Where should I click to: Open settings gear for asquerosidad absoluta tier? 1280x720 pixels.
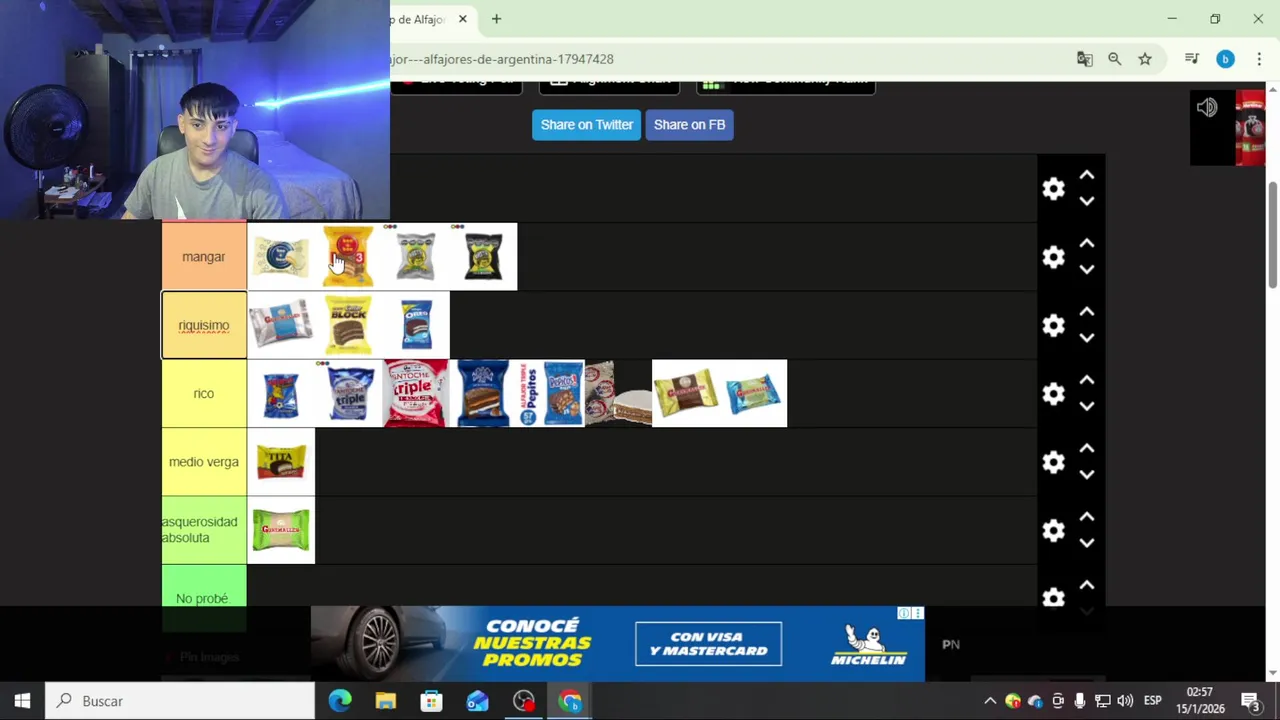[x=1053, y=530]
